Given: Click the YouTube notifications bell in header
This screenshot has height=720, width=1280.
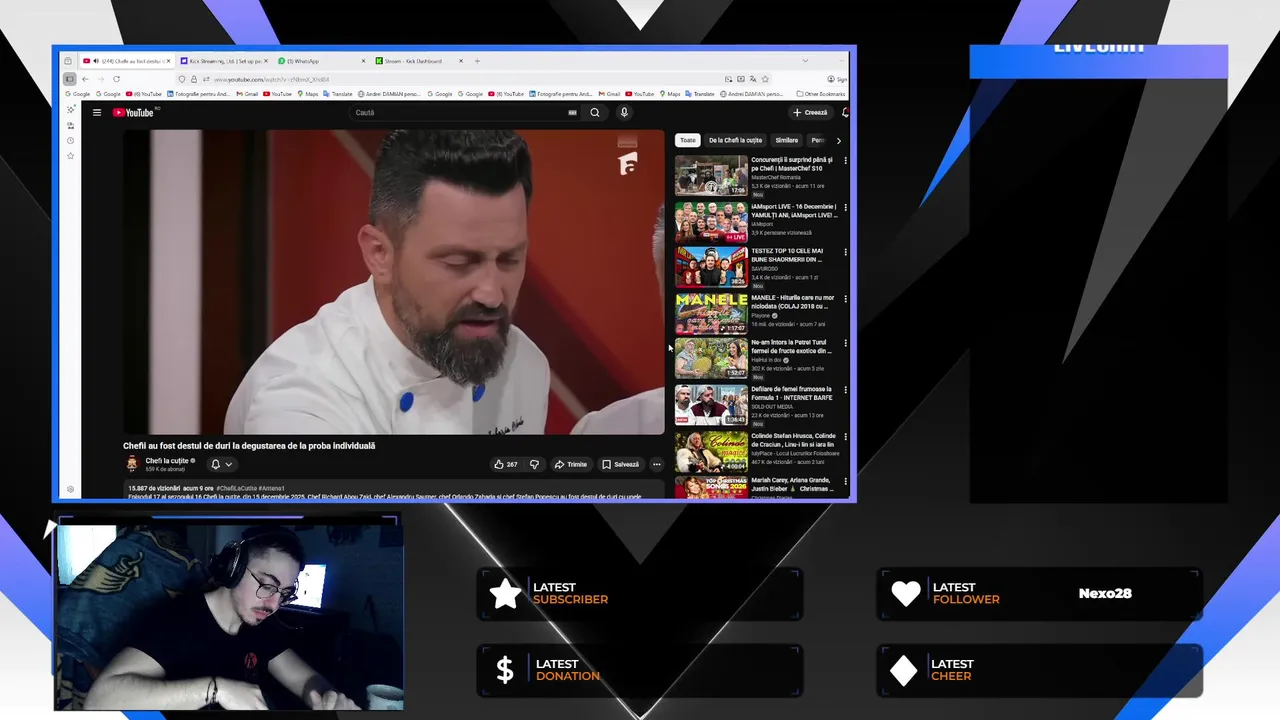Looking at the screenshot, I should click(x=845, y=113).
